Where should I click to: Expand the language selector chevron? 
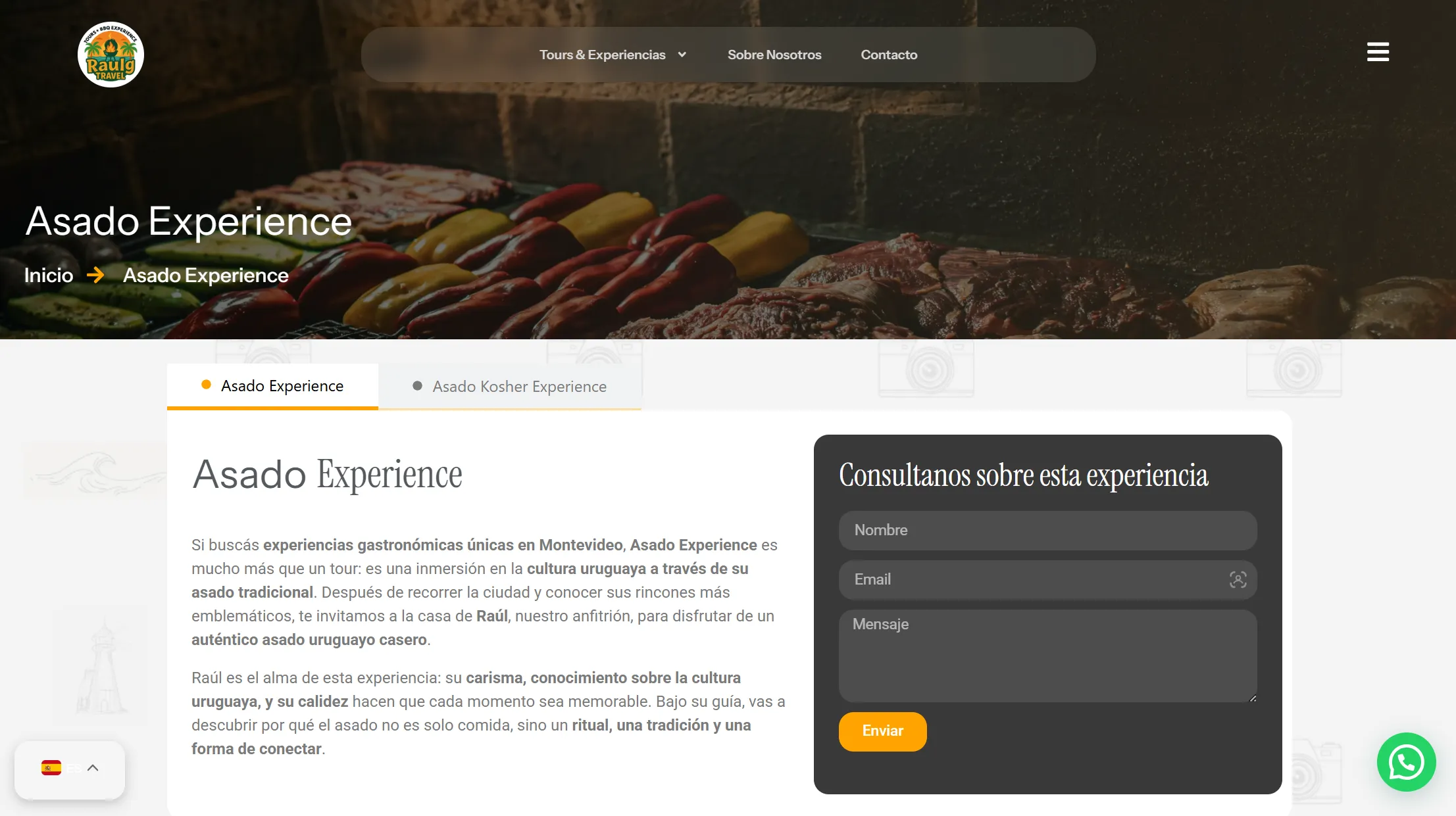tap(93, 768)
